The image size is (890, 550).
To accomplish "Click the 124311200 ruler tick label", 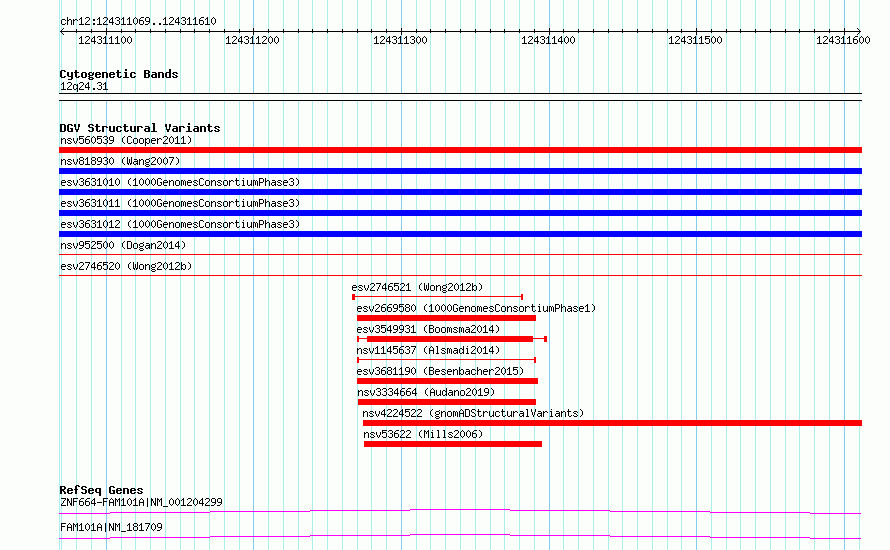I will (253, 40).
